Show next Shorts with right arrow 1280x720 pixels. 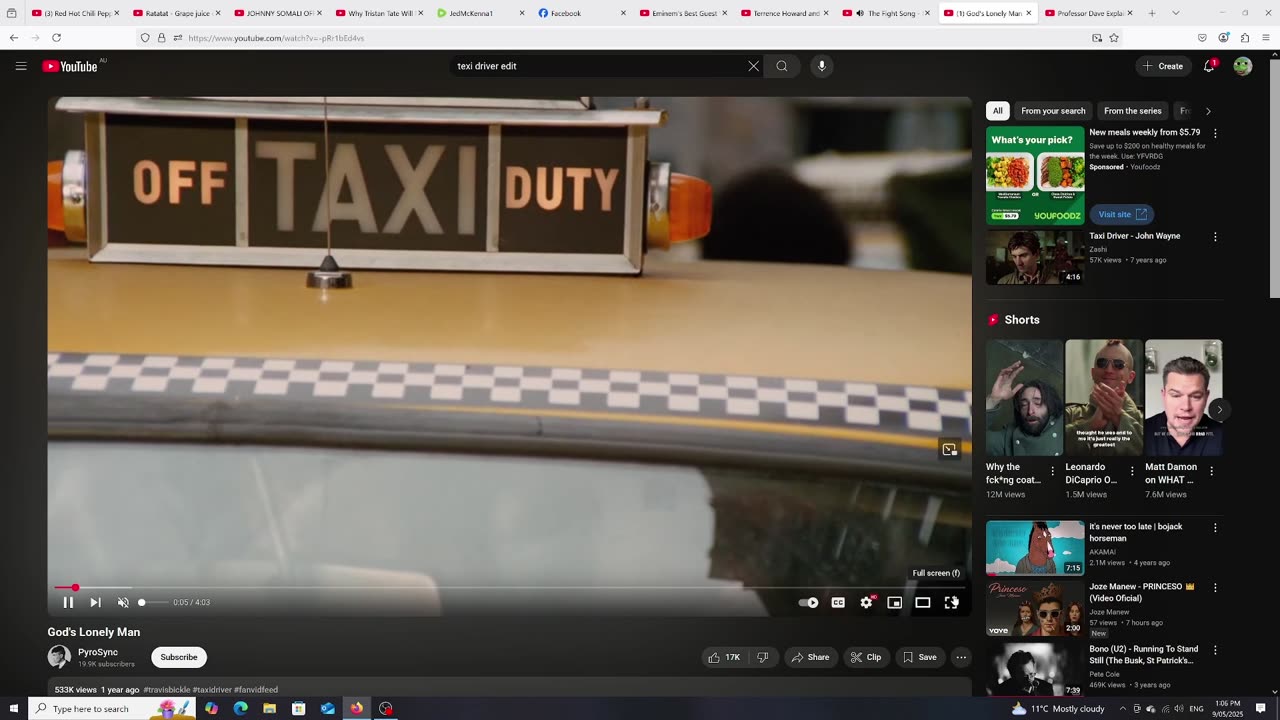pos(1219,410)
